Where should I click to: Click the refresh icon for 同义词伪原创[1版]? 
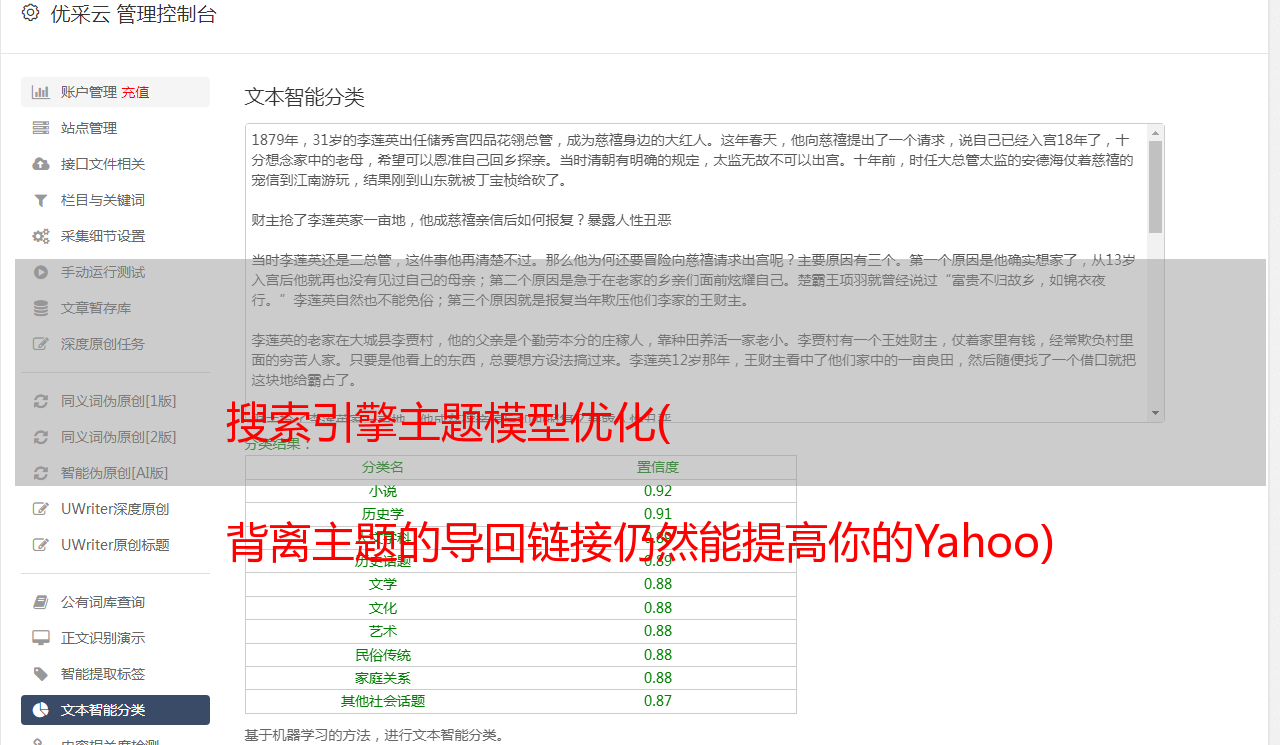click(41, 401)
